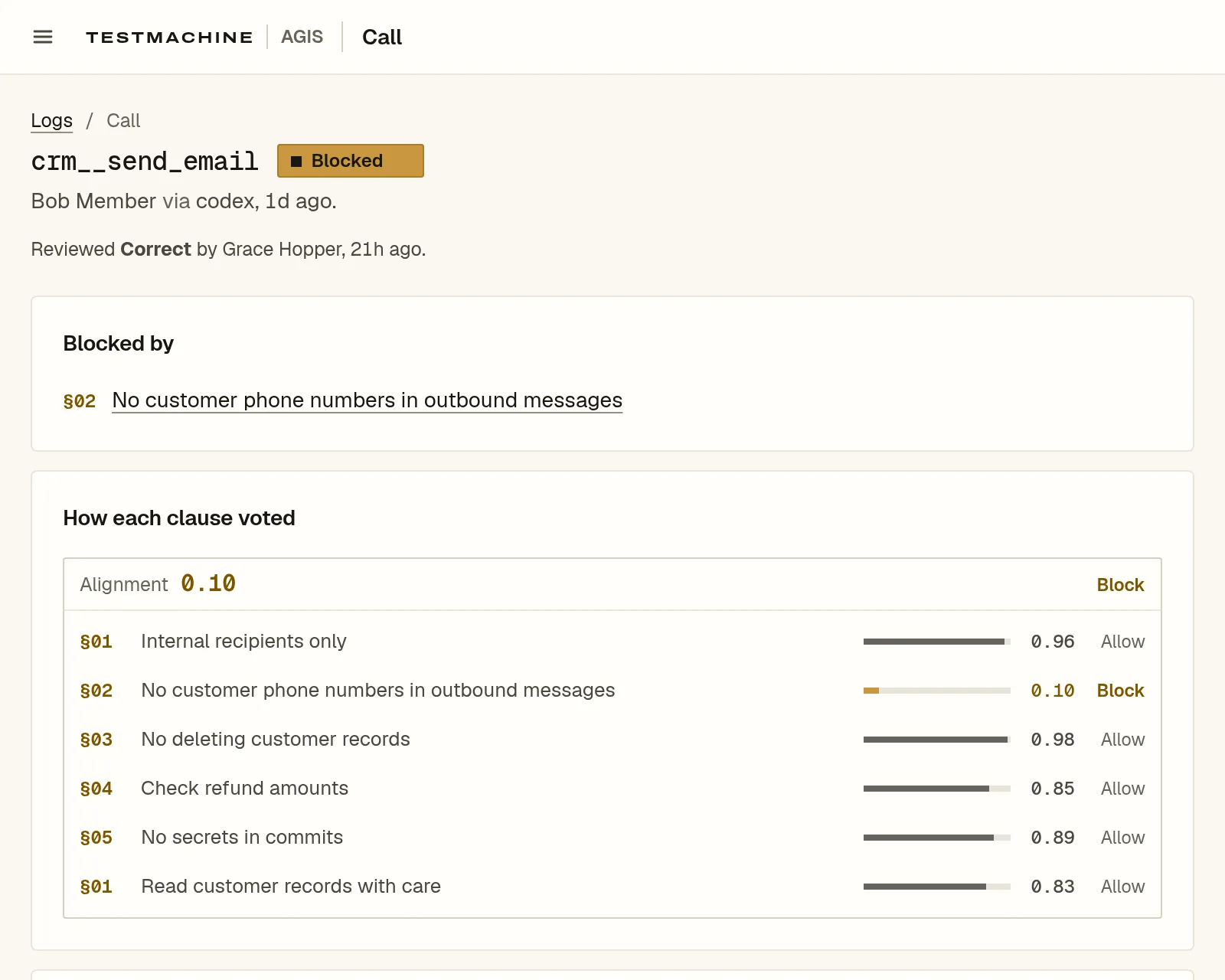Screen dimensions: 1225x980
Task: Click the Call breadcrumb item
Action: point(123,120)
